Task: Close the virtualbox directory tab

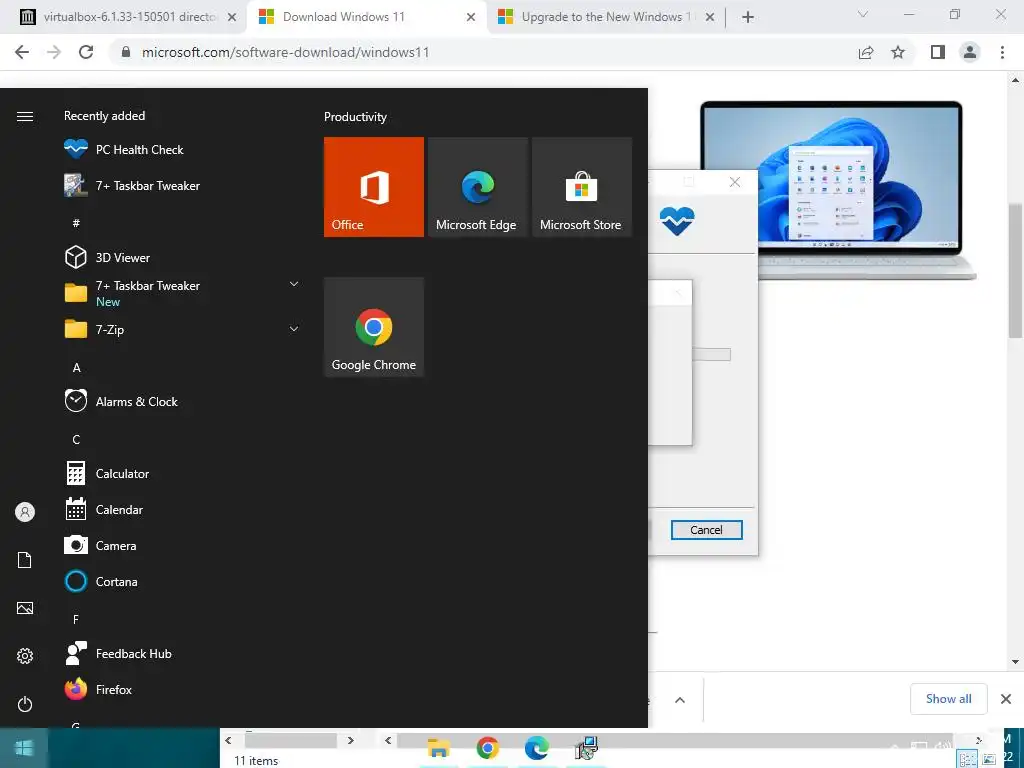Action: (x=232, y=17)
